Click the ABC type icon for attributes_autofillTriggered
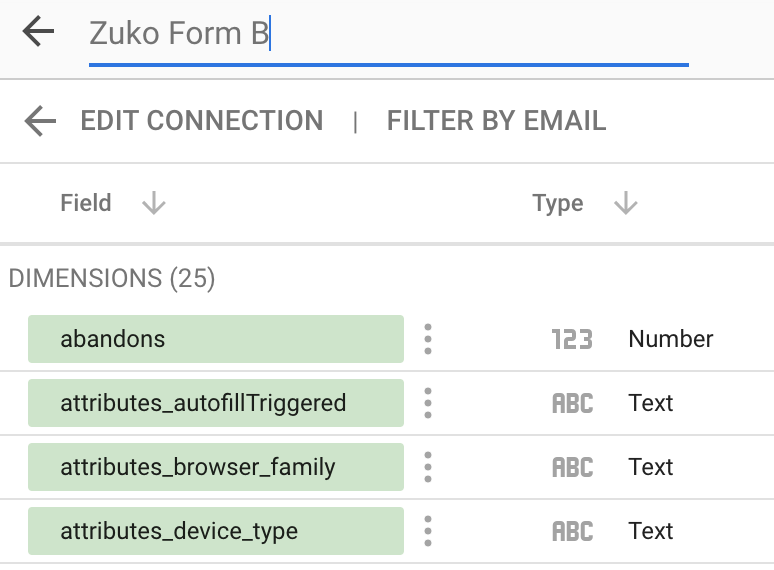Image resolution: width=774 pixels, height=570 pixels. coord(572,404)
